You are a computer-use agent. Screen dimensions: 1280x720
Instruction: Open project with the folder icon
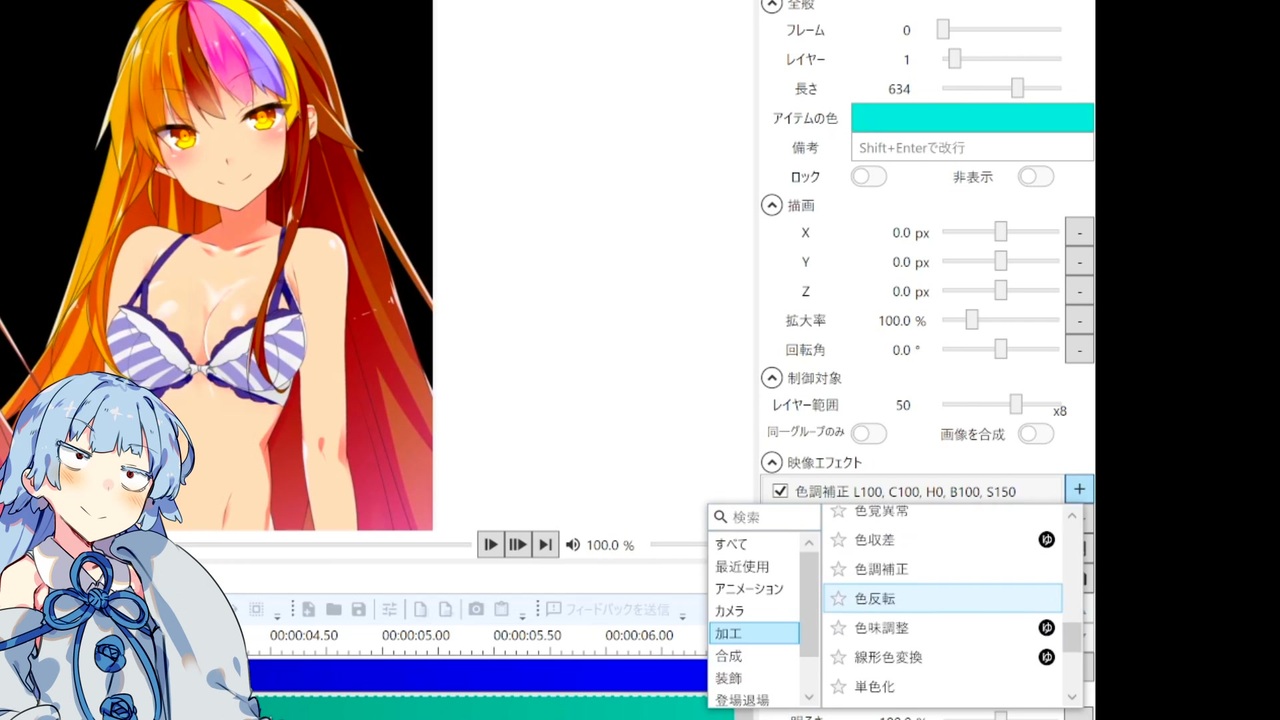click(x=333, y=609)
